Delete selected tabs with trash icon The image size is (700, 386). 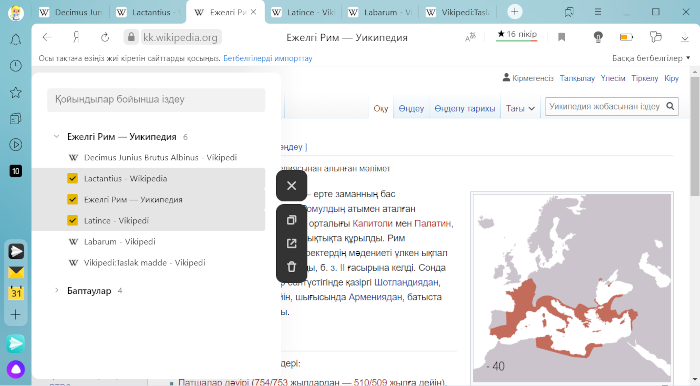point(292,267)
